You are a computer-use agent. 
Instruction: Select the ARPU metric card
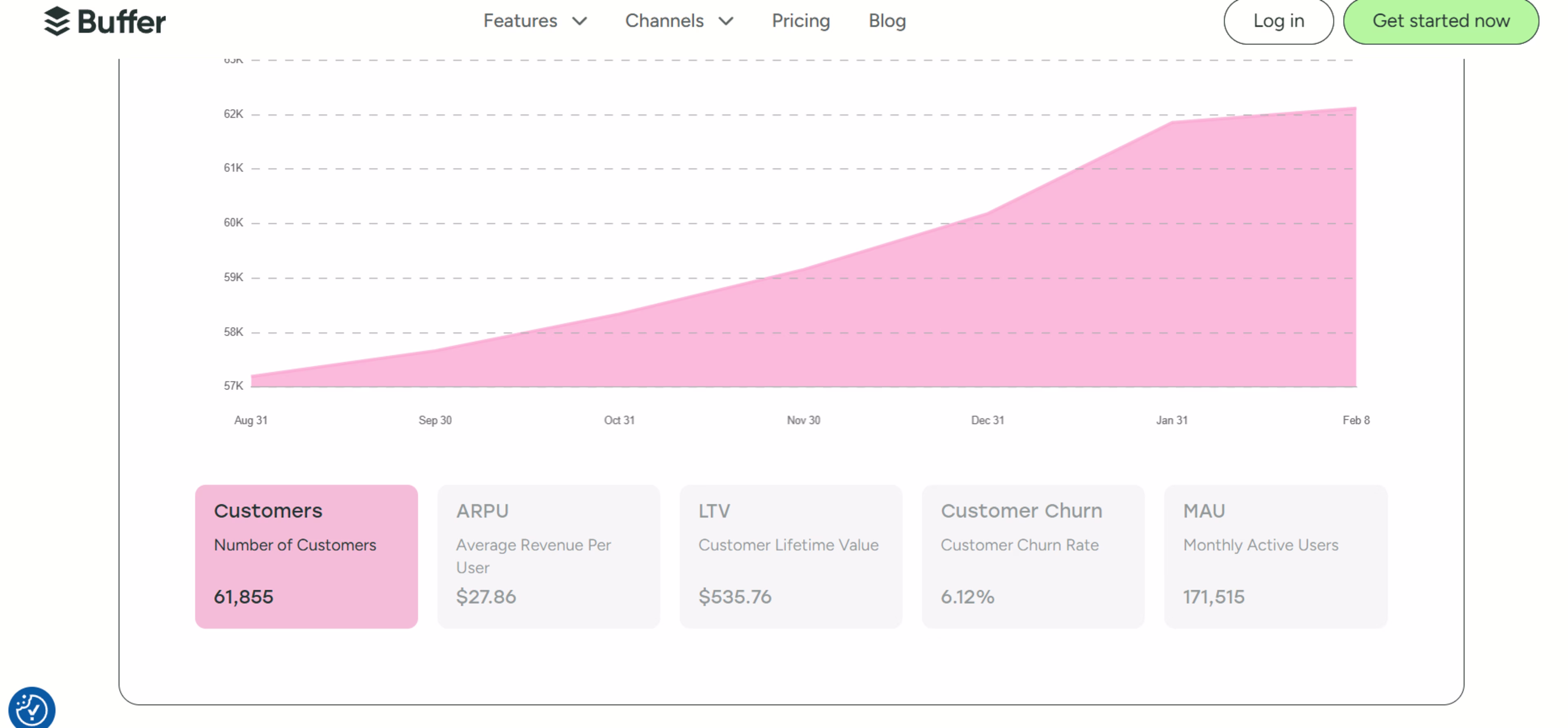(x=548, y=556)
